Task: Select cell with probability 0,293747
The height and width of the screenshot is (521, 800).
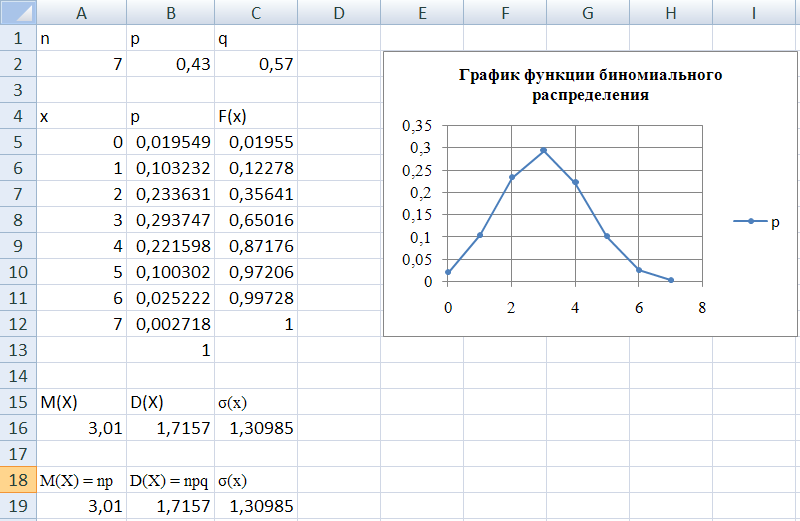Action: [170, 220]
